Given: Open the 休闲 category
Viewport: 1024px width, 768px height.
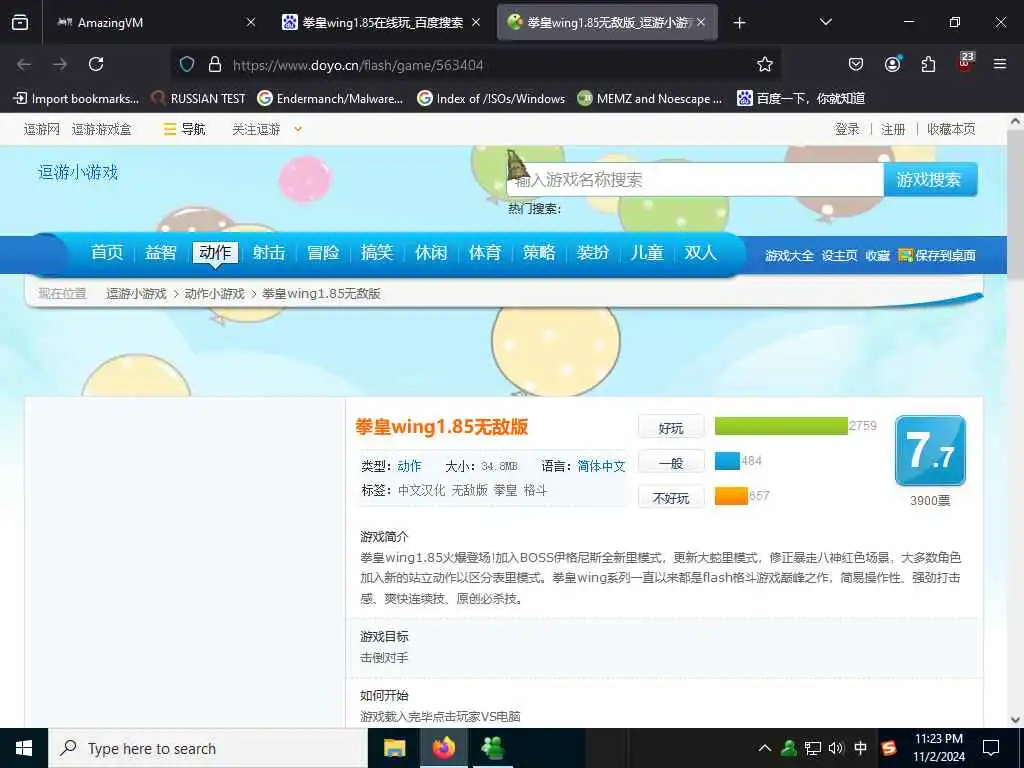Looking at the screenshot, I should point(431,253).
